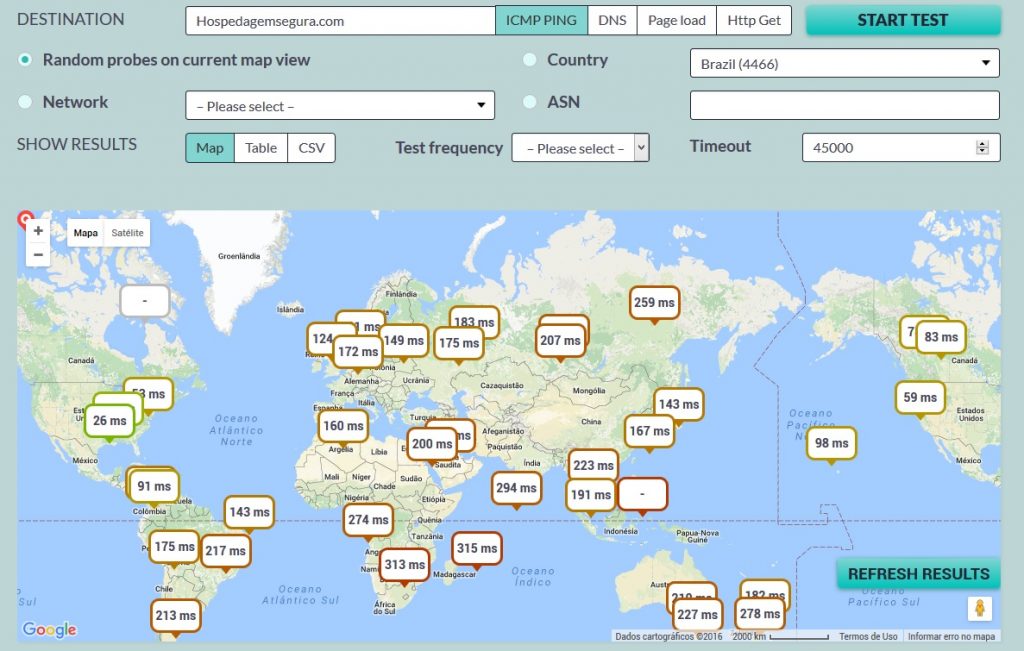Click the 26 ms probe marker

(x=110, y=421)
